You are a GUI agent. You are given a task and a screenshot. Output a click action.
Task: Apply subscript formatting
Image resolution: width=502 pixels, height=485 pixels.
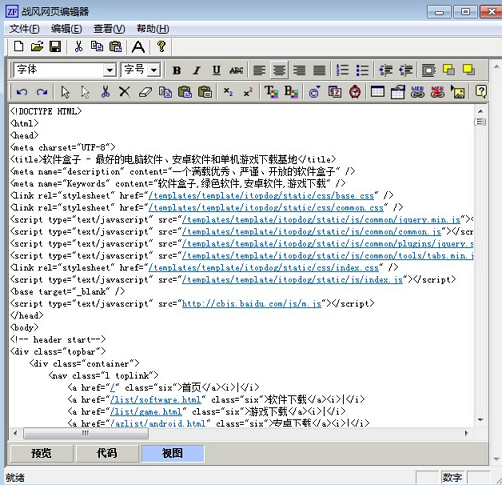[228, 92]
